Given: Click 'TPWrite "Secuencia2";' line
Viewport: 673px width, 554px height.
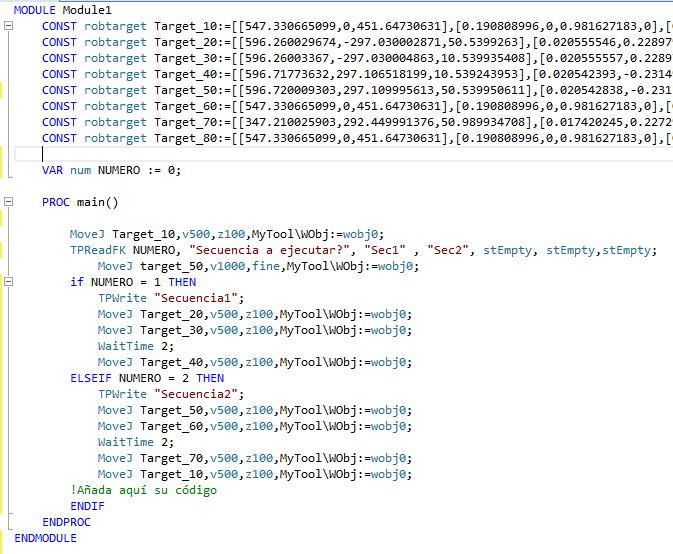Looking at the screenshot, I should [x=171, y=394].
